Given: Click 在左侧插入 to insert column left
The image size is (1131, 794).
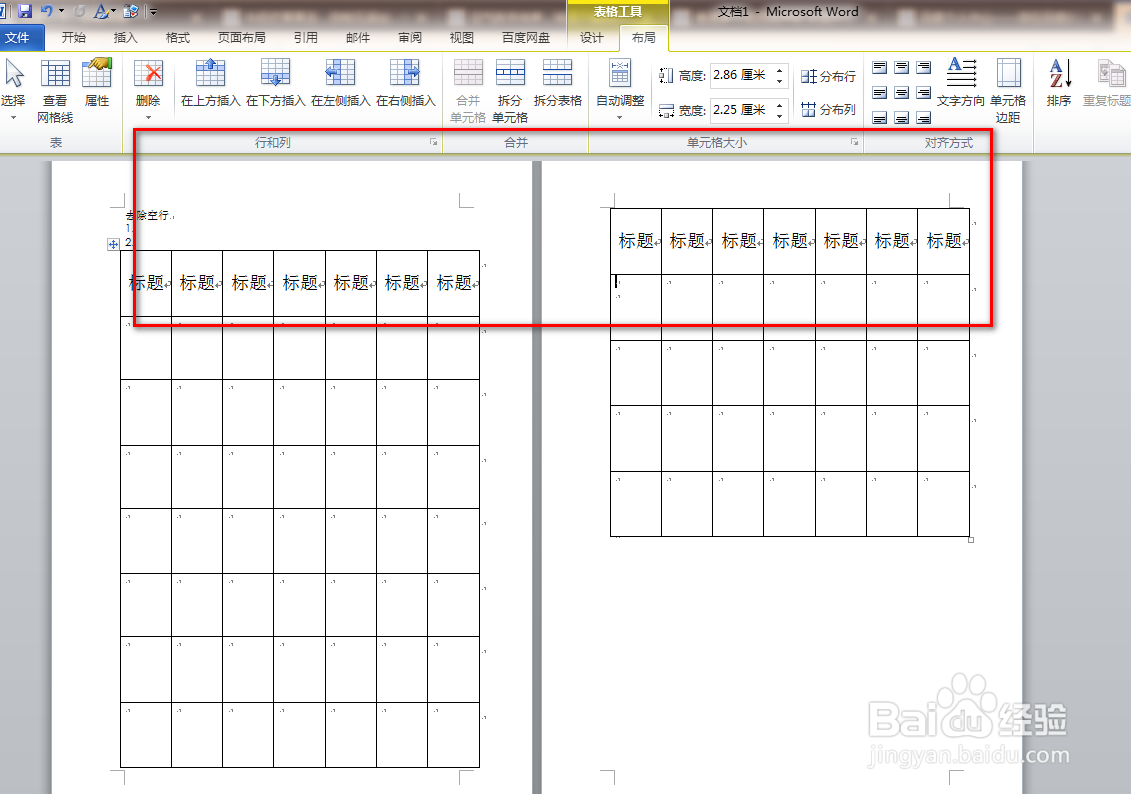Looking at the screenshot, I should [340, 83].
